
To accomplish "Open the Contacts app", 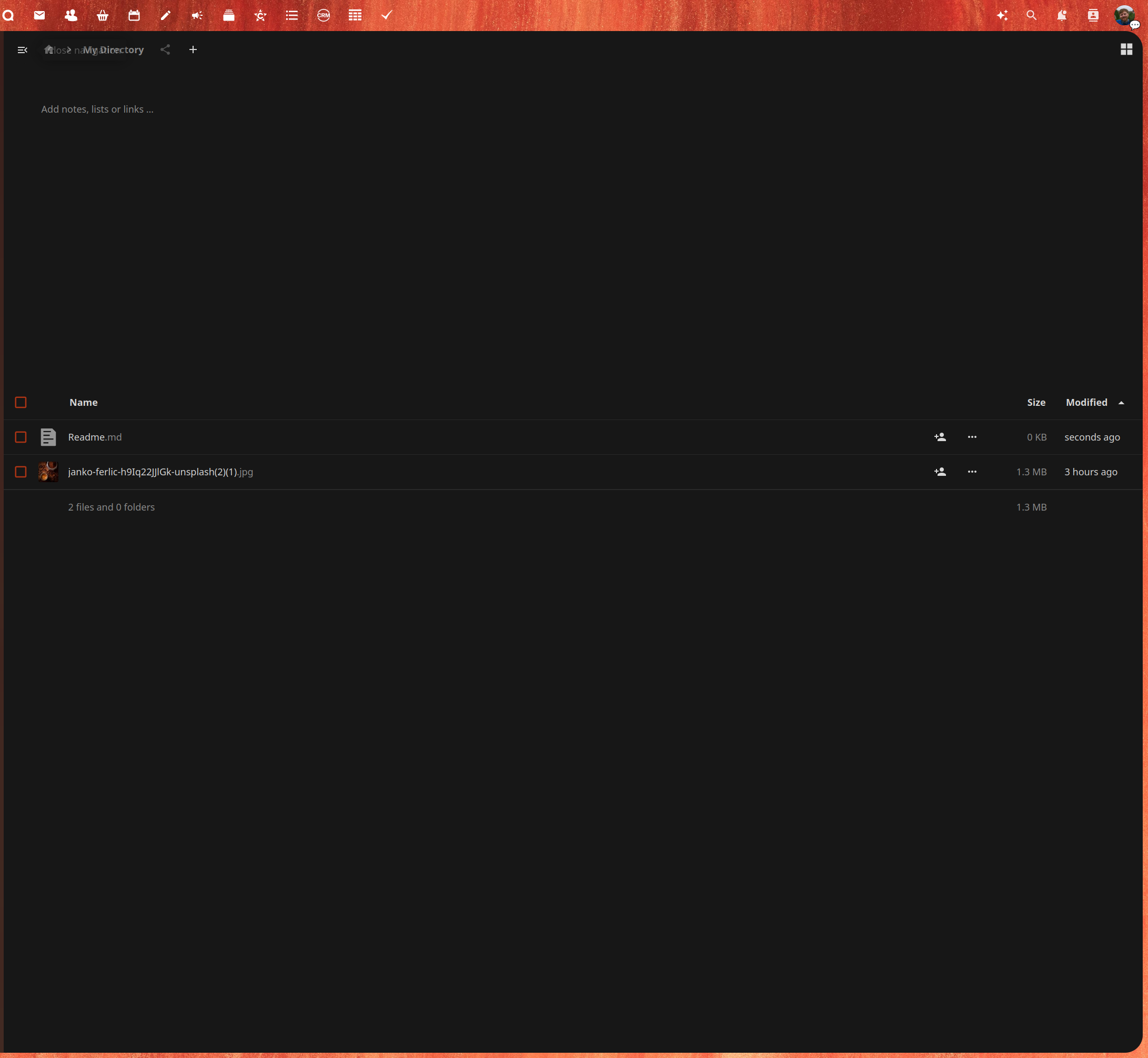I will (x=71, y=15).
